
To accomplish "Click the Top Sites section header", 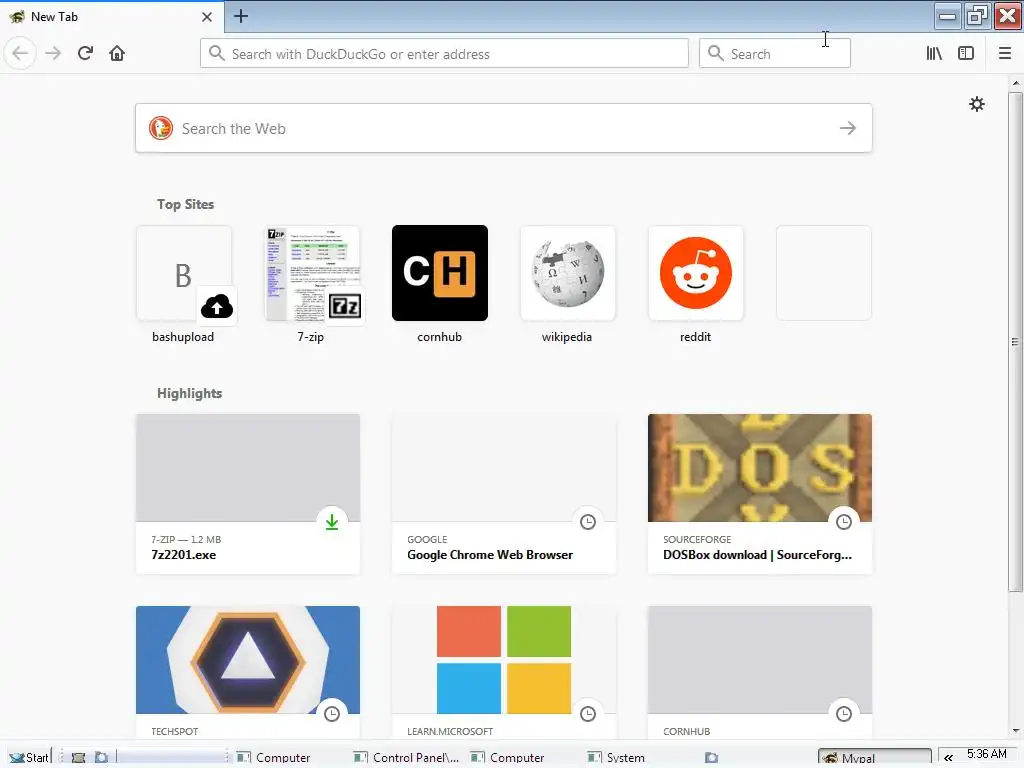I will [x=185, y=204].
